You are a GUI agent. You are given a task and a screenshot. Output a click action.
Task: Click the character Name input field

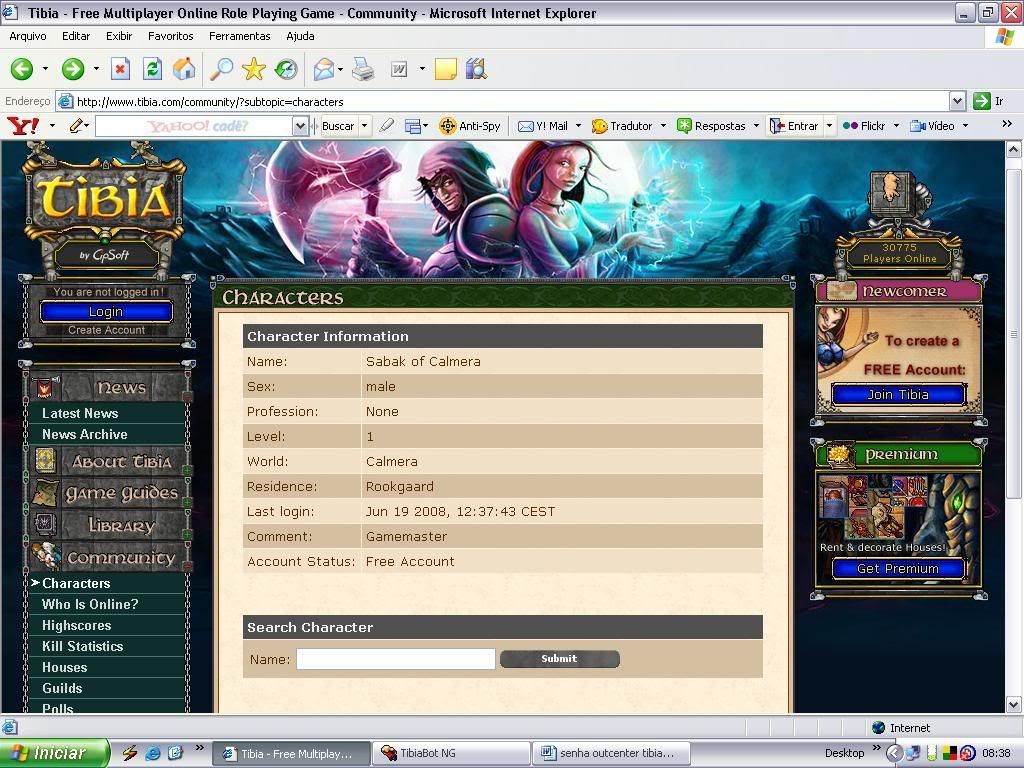coord(395,659)
